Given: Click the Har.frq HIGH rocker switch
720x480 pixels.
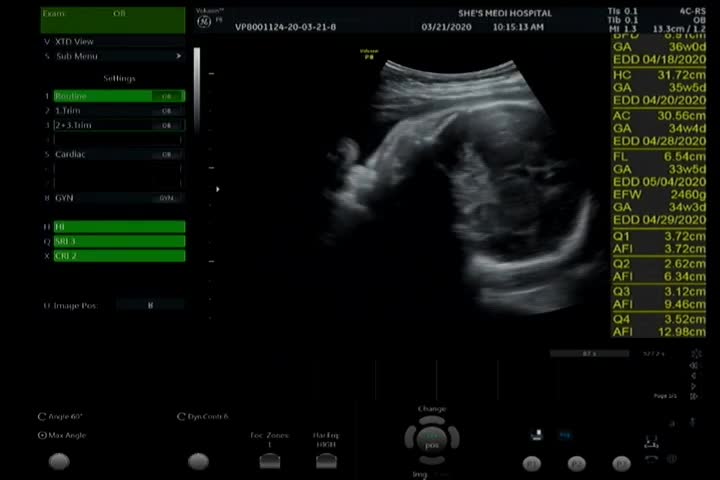Looking at the screenshot, I should [x=324, y=460].
